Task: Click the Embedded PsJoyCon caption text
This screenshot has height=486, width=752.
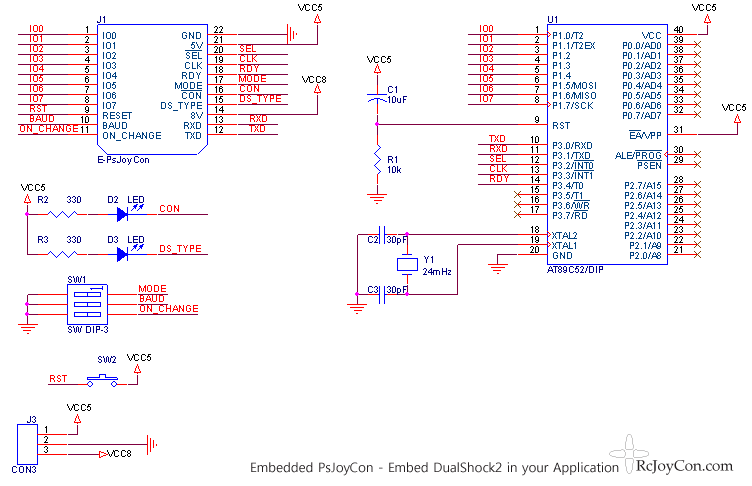Action: point(435,467)
